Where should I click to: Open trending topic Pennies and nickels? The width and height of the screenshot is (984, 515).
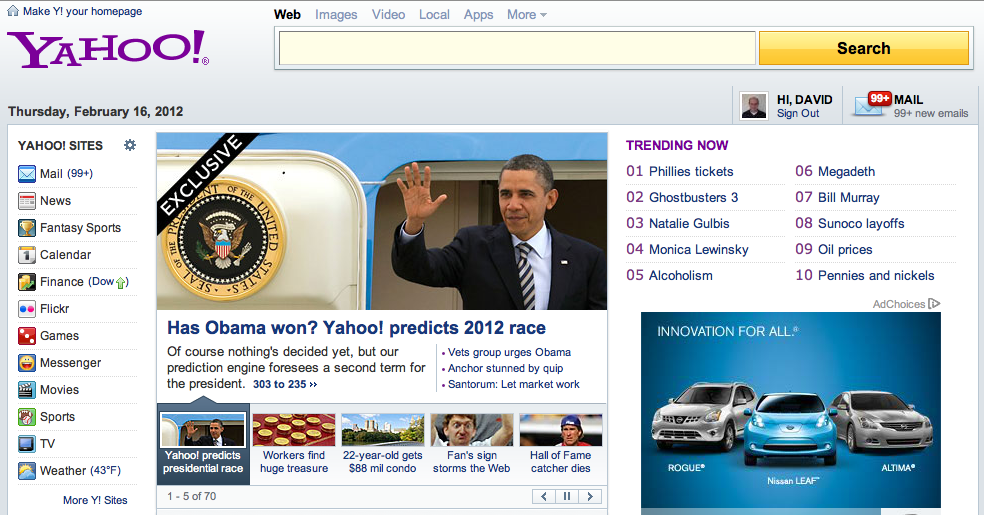(876, 275)
